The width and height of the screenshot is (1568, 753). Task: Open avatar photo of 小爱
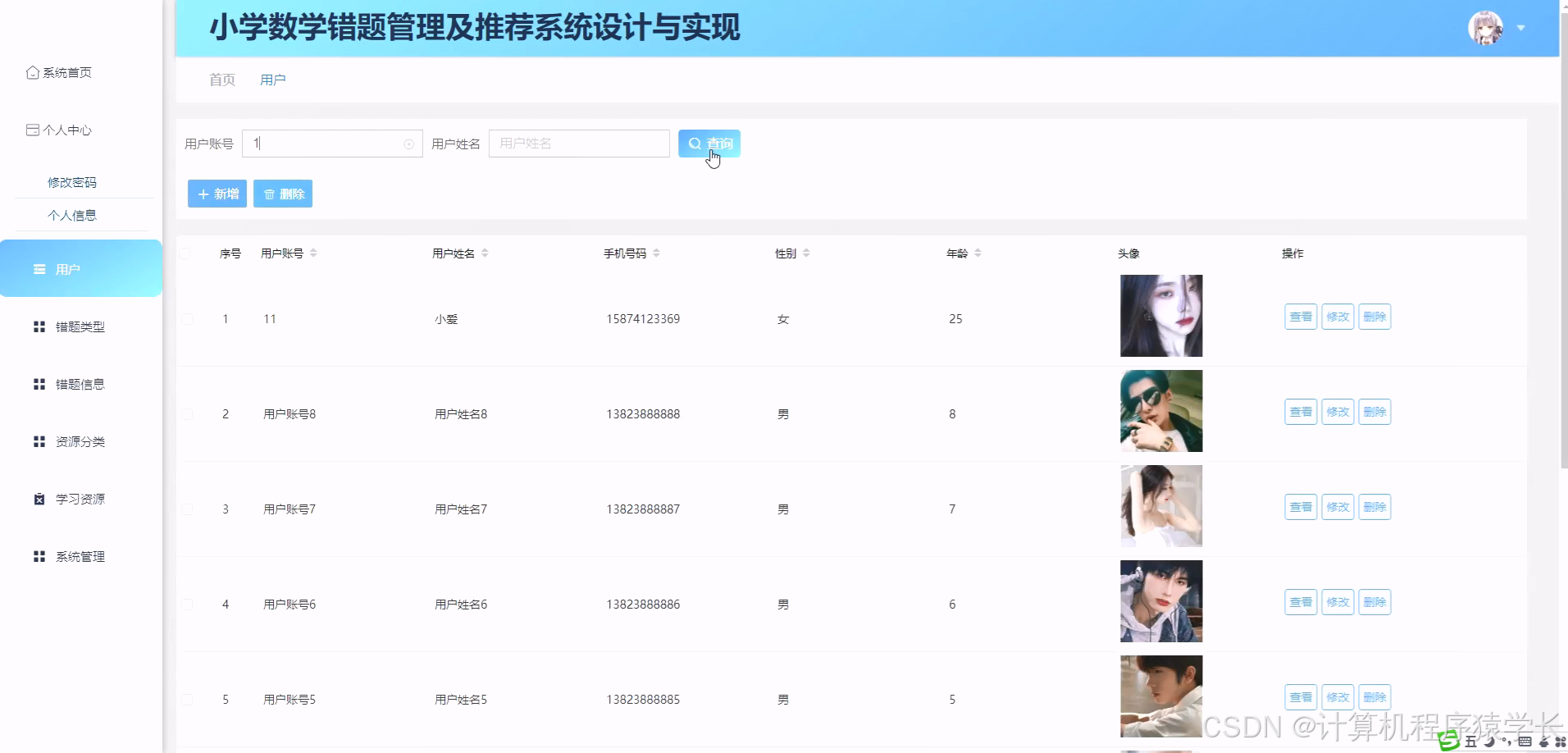click(1161, 316)
